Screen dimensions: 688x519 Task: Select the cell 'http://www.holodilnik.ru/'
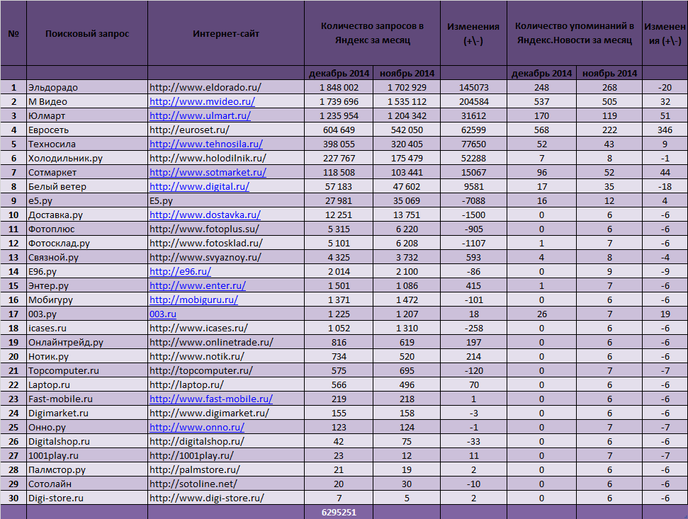pos(226,158)
